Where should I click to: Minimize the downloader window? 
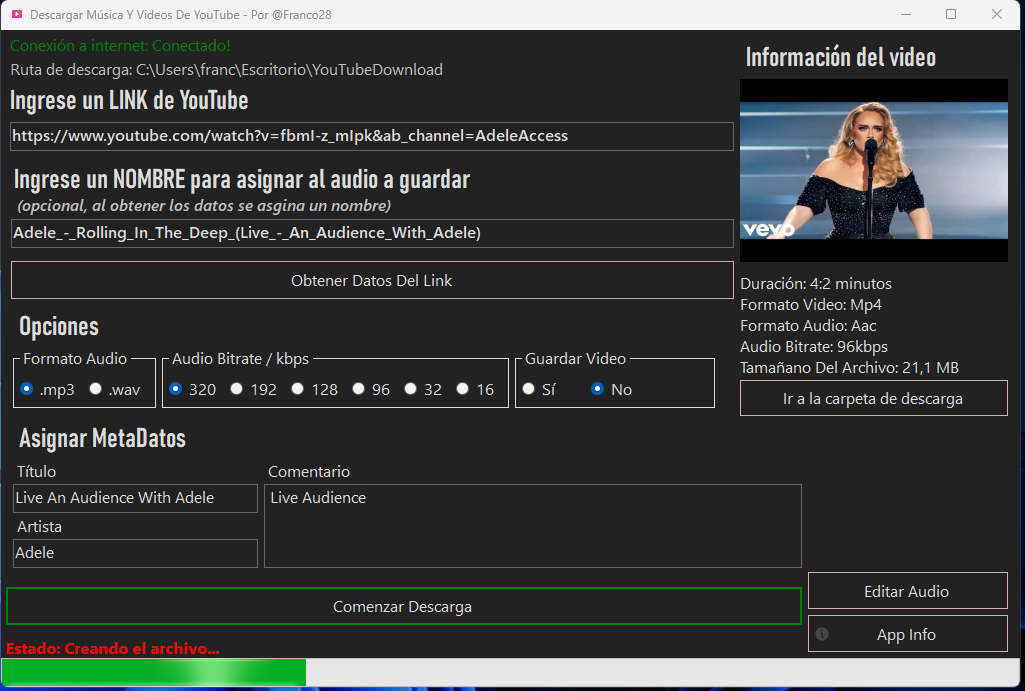point(906,14)
